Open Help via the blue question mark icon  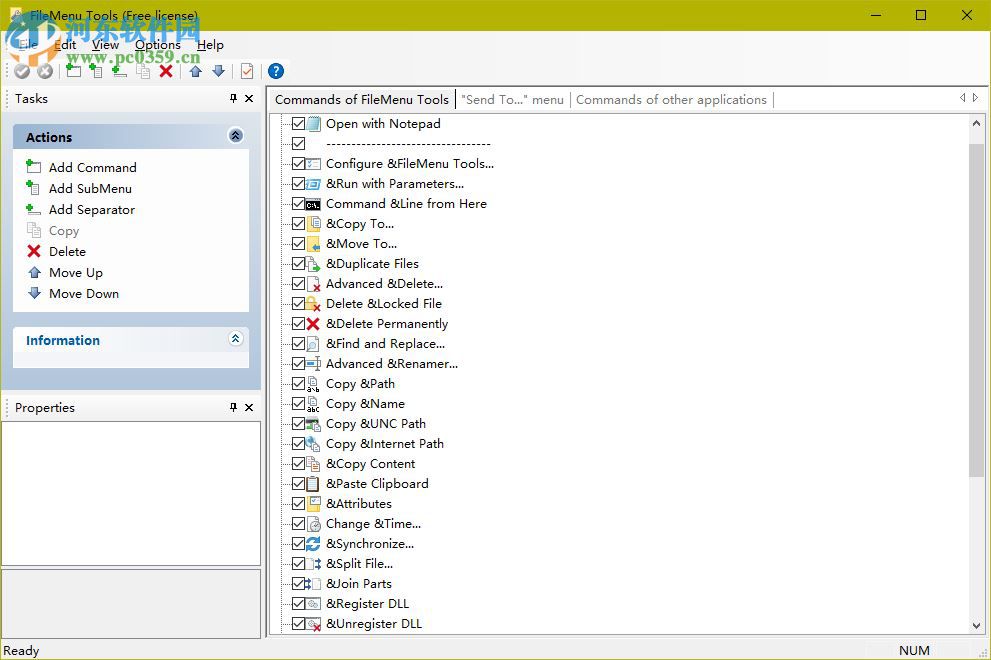pyautogui.click(x=276, y=71)
